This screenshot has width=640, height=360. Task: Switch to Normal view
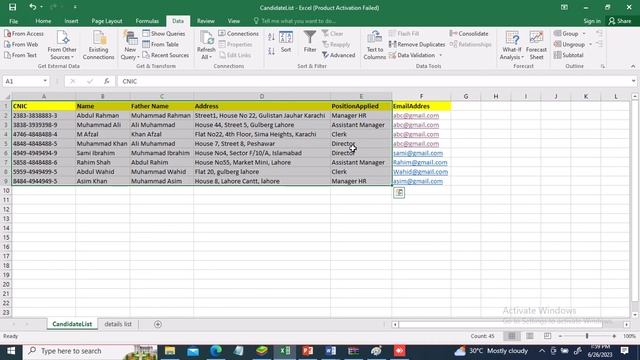point(511,336)
